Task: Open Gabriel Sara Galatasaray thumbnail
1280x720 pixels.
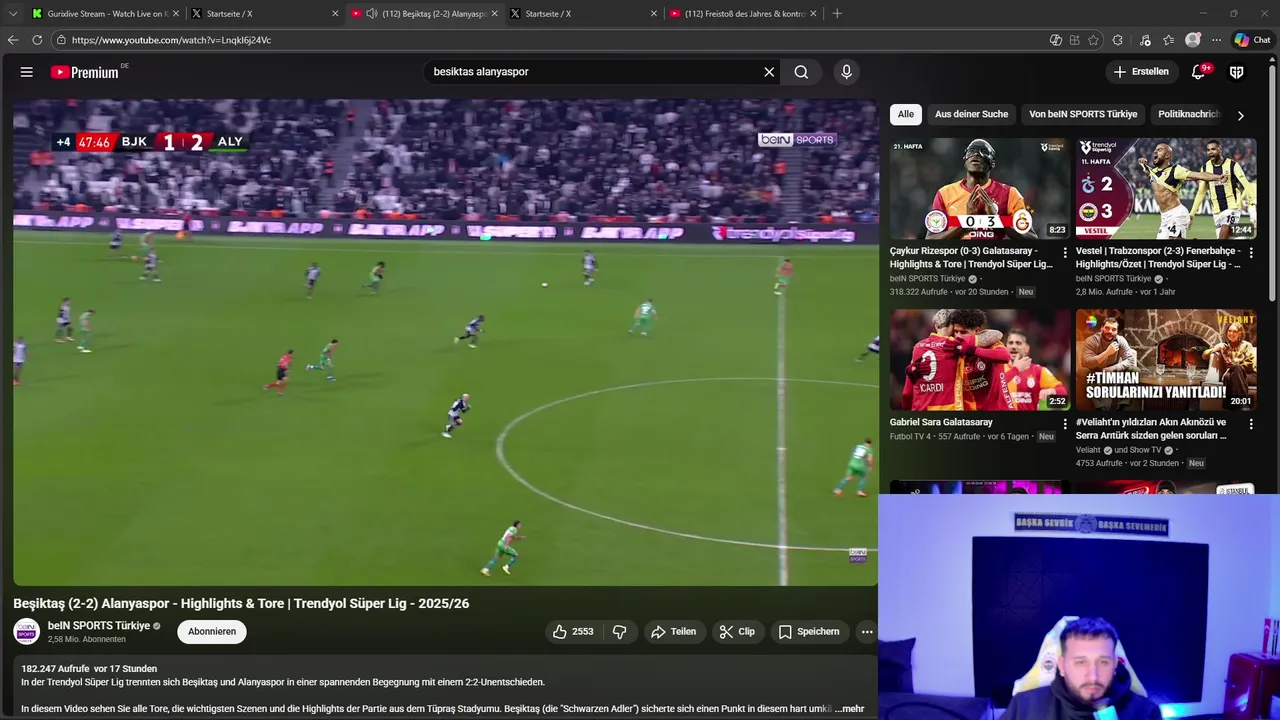Action: (x=980, y=360)
